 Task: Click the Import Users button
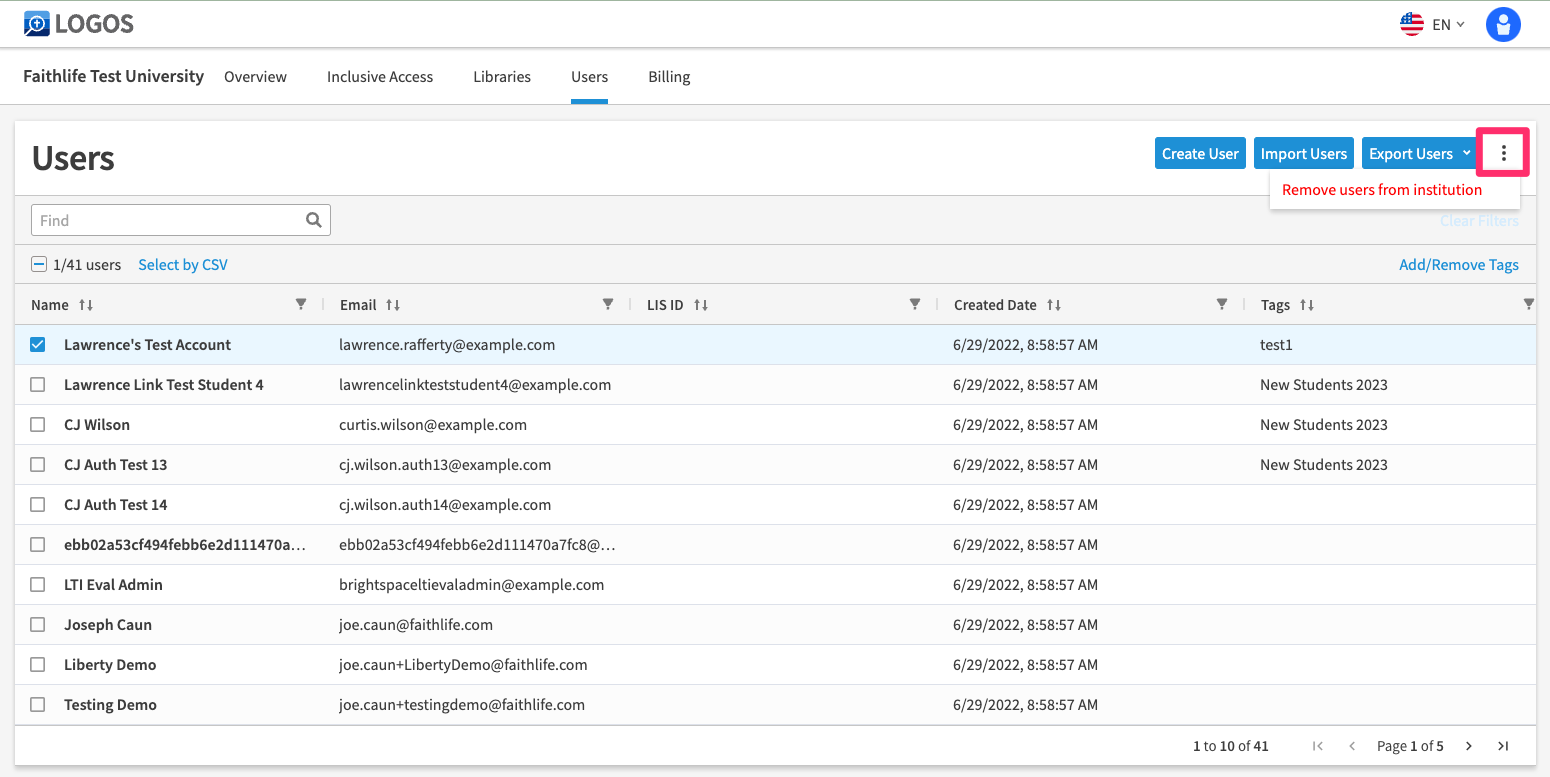pos(1304,153)
